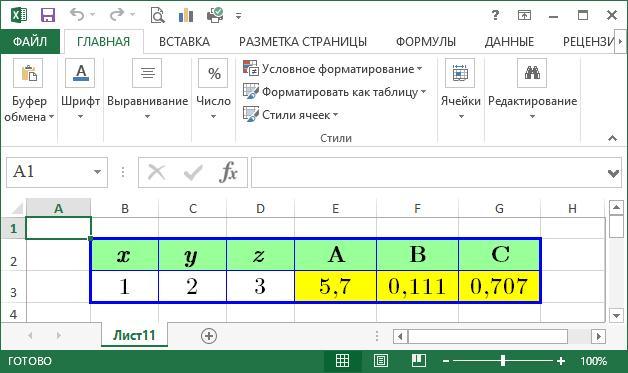Open the ФОРМУЛЫ ribbon tab
This screenshot has height=373, width=628.
[426, 42]
